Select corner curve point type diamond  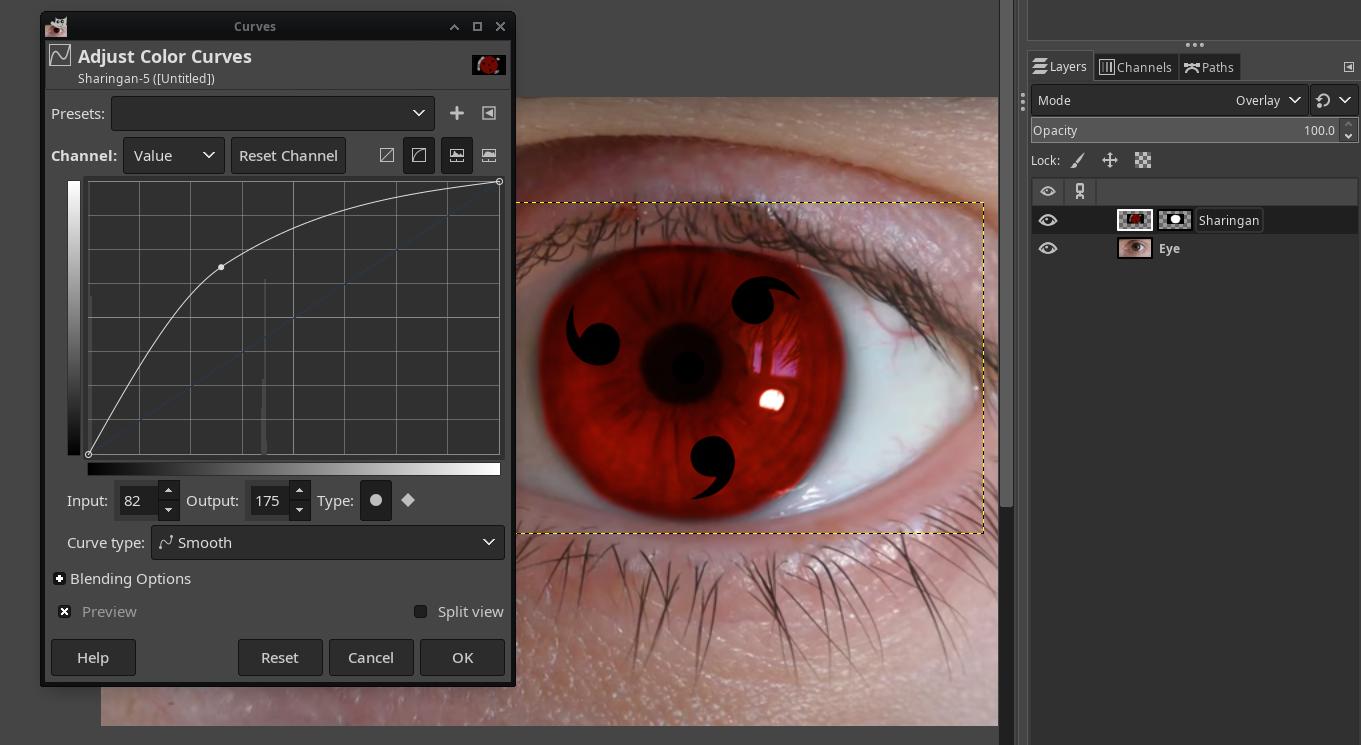(408, 500)
